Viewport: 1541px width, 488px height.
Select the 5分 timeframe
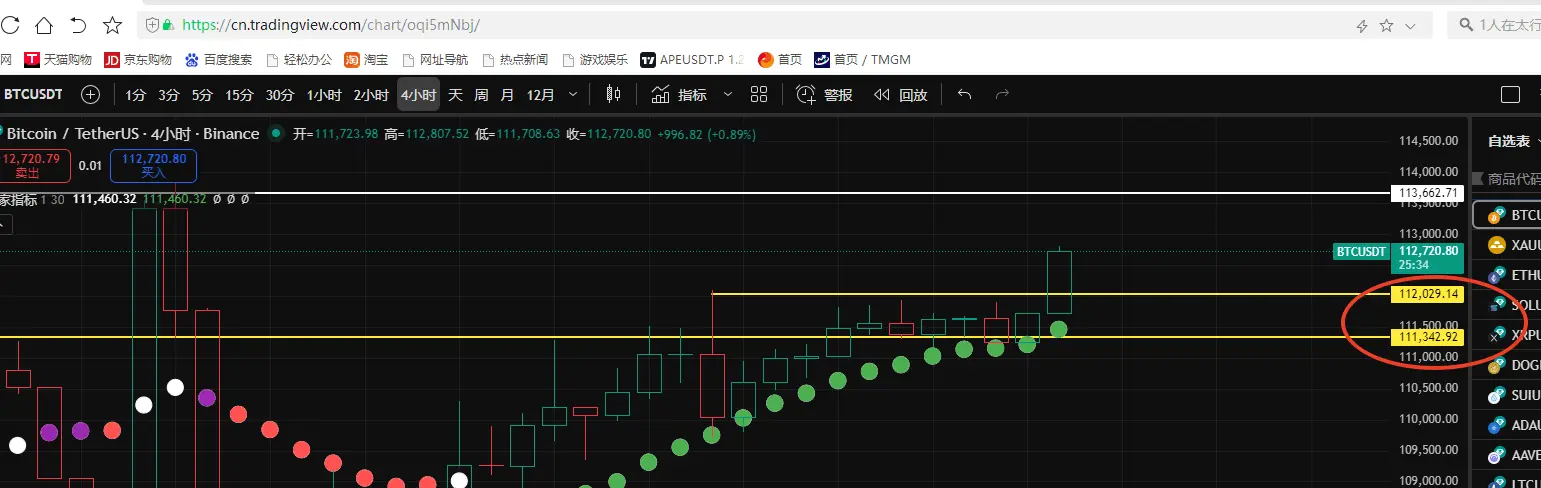click(x=203, y=95)
